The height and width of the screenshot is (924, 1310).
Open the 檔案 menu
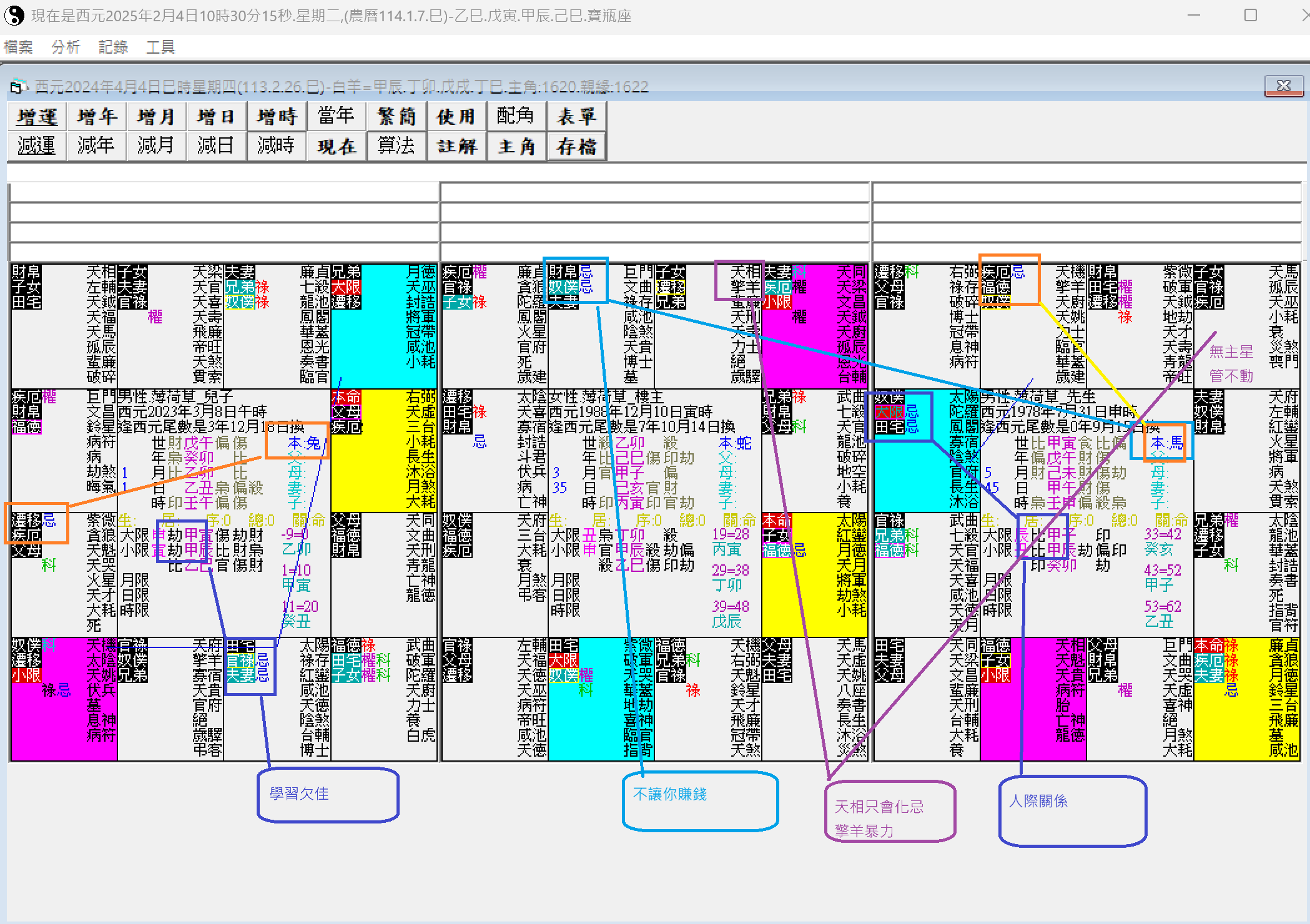pyautogui.click(x=18, y=47)
